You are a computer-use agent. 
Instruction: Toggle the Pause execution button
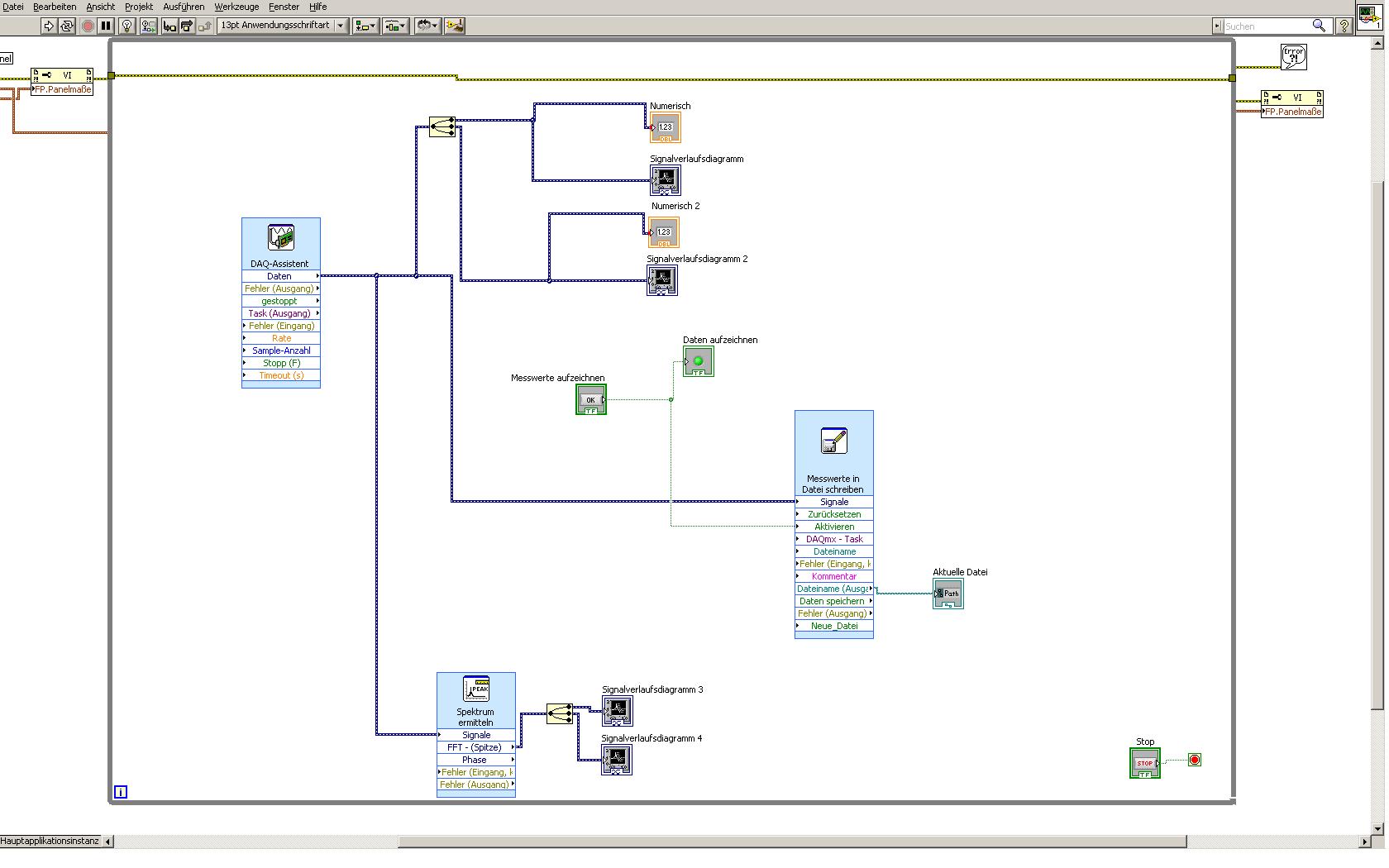pos(106,26)
